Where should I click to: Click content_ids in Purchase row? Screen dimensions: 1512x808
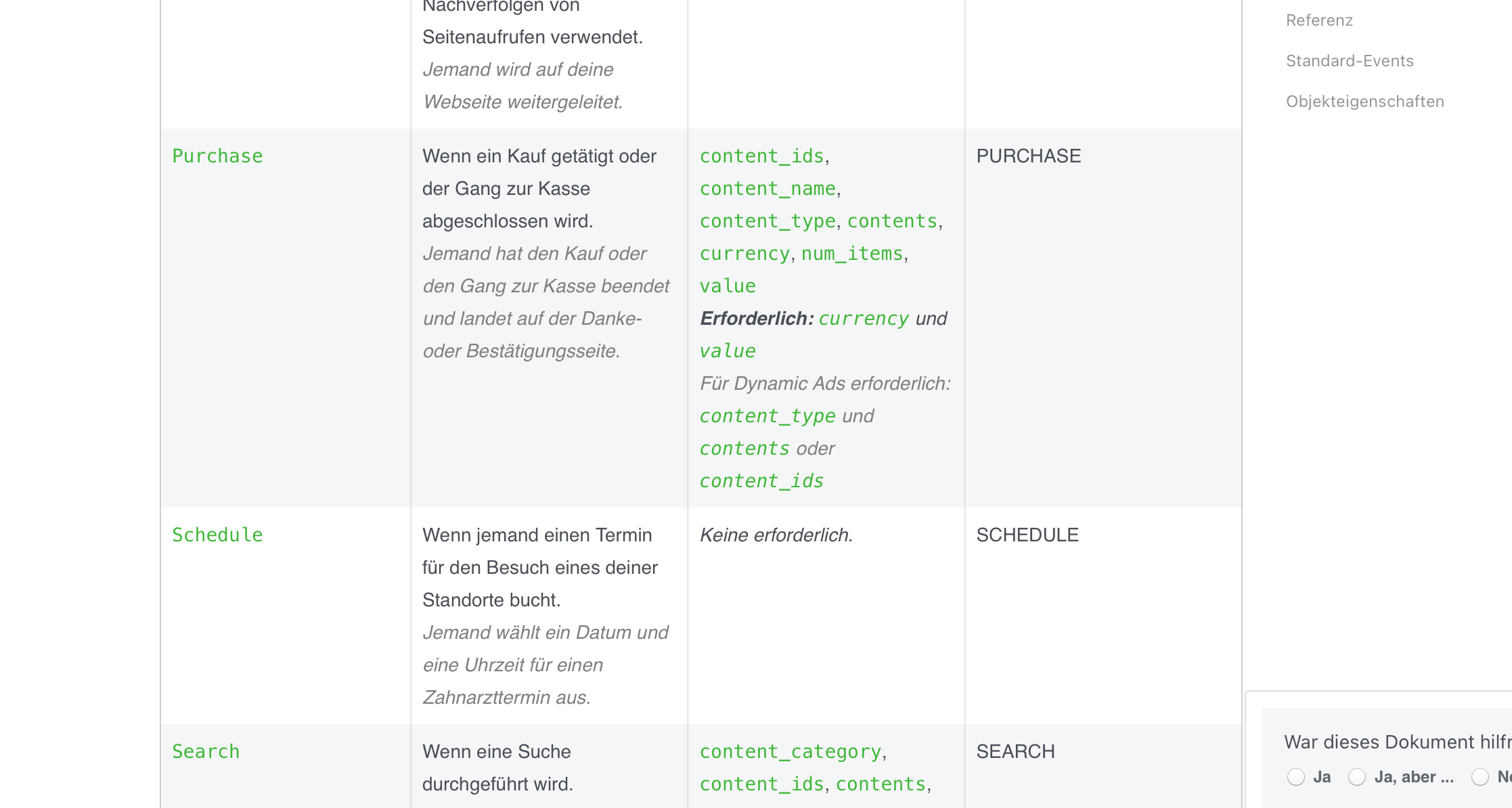761,156
